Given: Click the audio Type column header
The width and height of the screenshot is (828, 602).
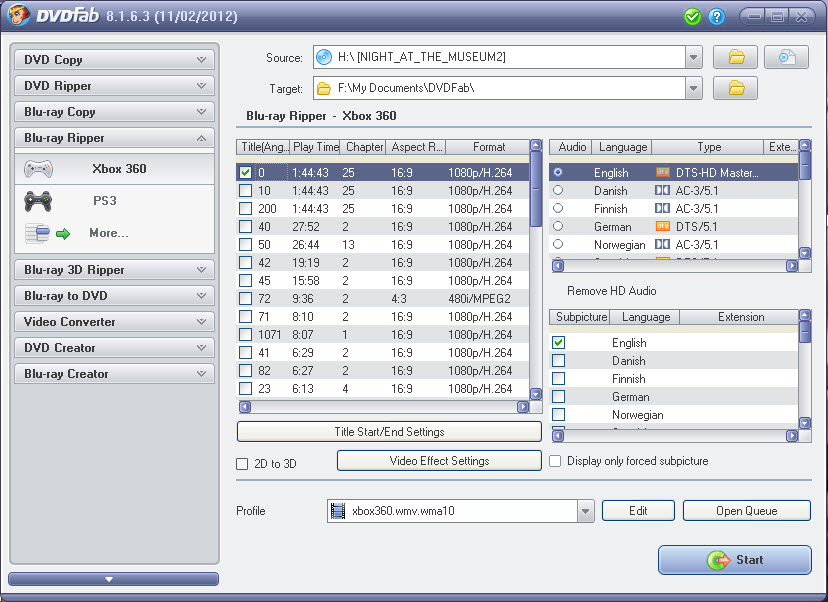Looking at the screenshot, I should (708, 147).
